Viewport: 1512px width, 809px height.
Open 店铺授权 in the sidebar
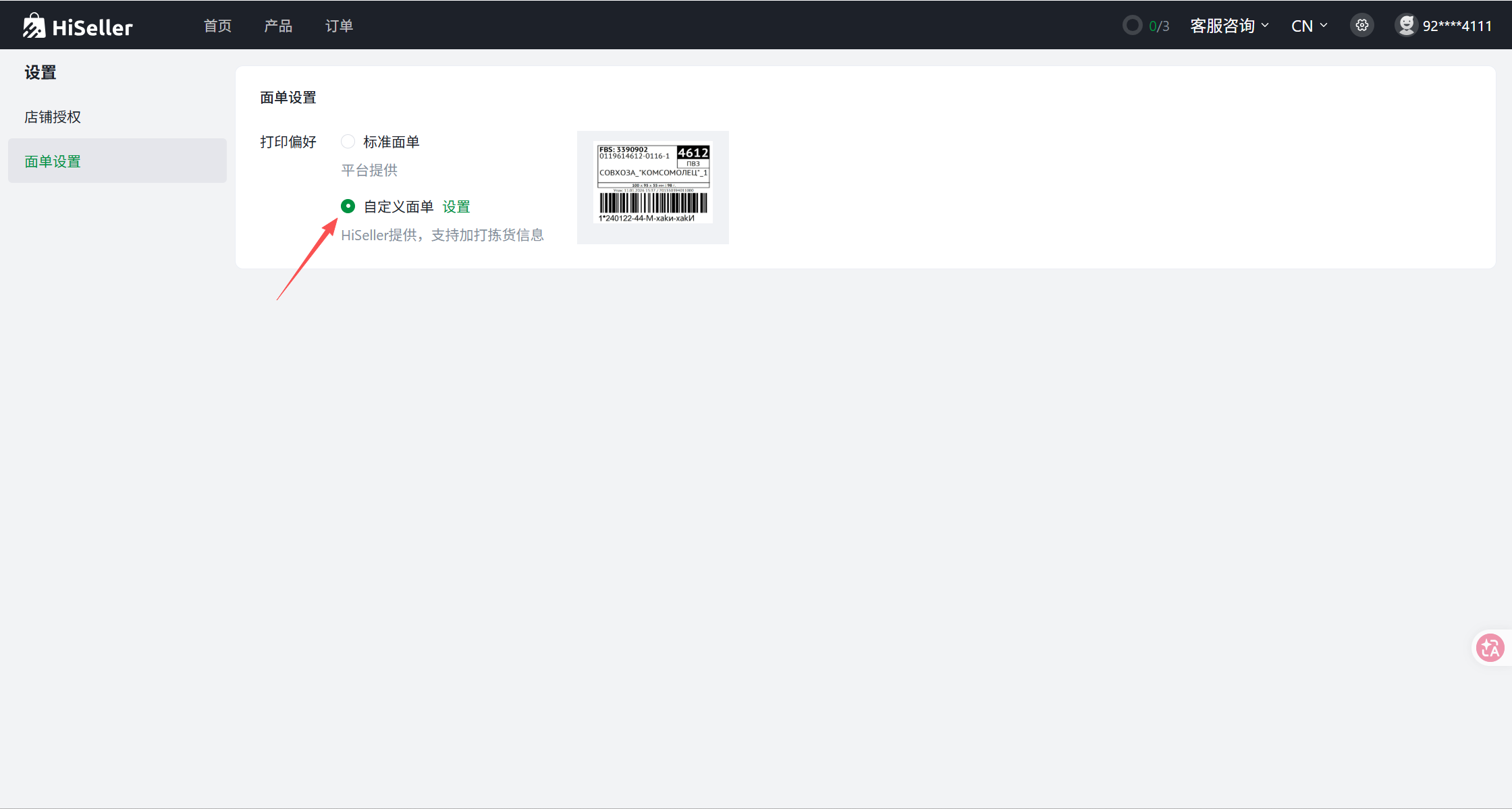click(x=53, y=117)
